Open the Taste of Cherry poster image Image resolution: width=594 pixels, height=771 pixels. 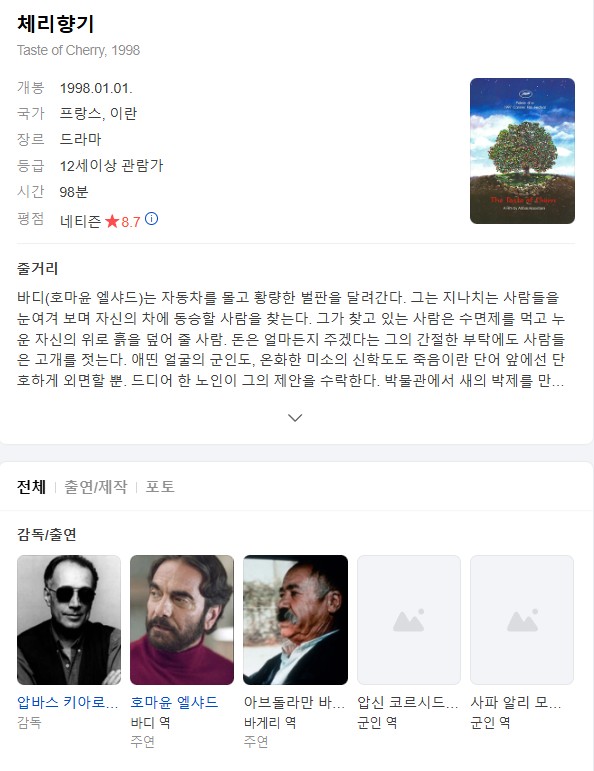tap(522, 151)
